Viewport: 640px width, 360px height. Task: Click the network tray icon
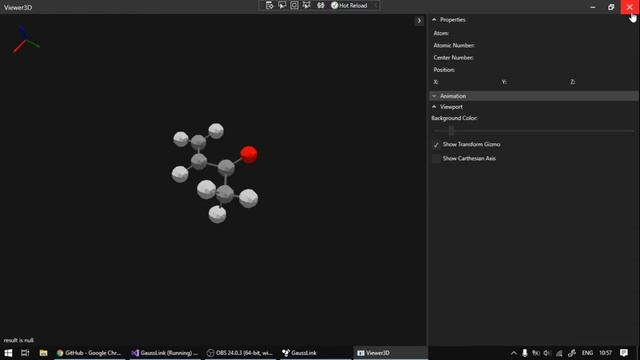click(x=559, y=353)
